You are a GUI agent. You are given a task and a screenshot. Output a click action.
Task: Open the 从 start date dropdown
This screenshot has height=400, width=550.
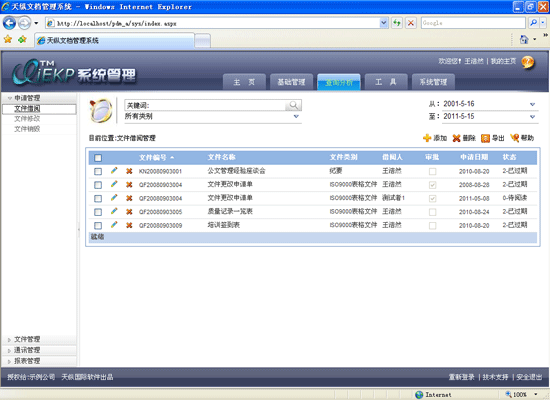[x=532, y=104]
